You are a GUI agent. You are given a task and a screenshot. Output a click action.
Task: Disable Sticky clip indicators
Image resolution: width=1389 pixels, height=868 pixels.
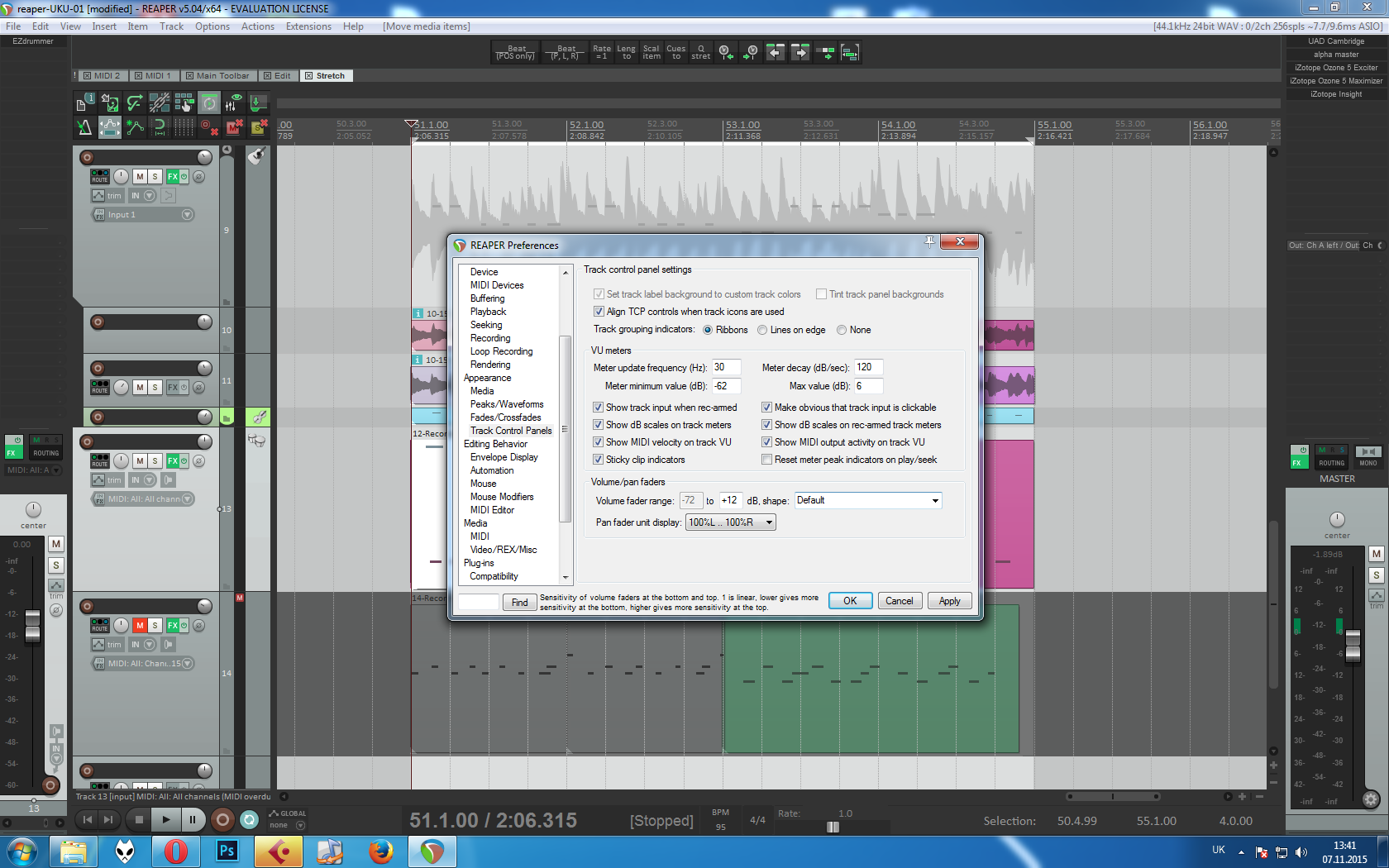[x=598, y=460]
